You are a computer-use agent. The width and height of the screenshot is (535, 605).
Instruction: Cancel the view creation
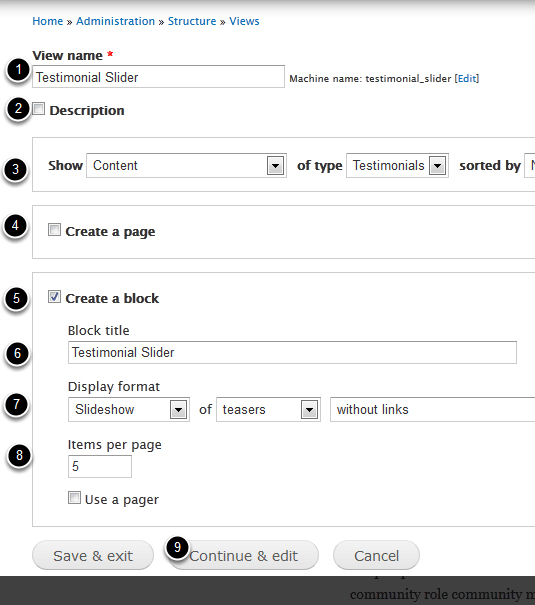click(x=376, y=555)
